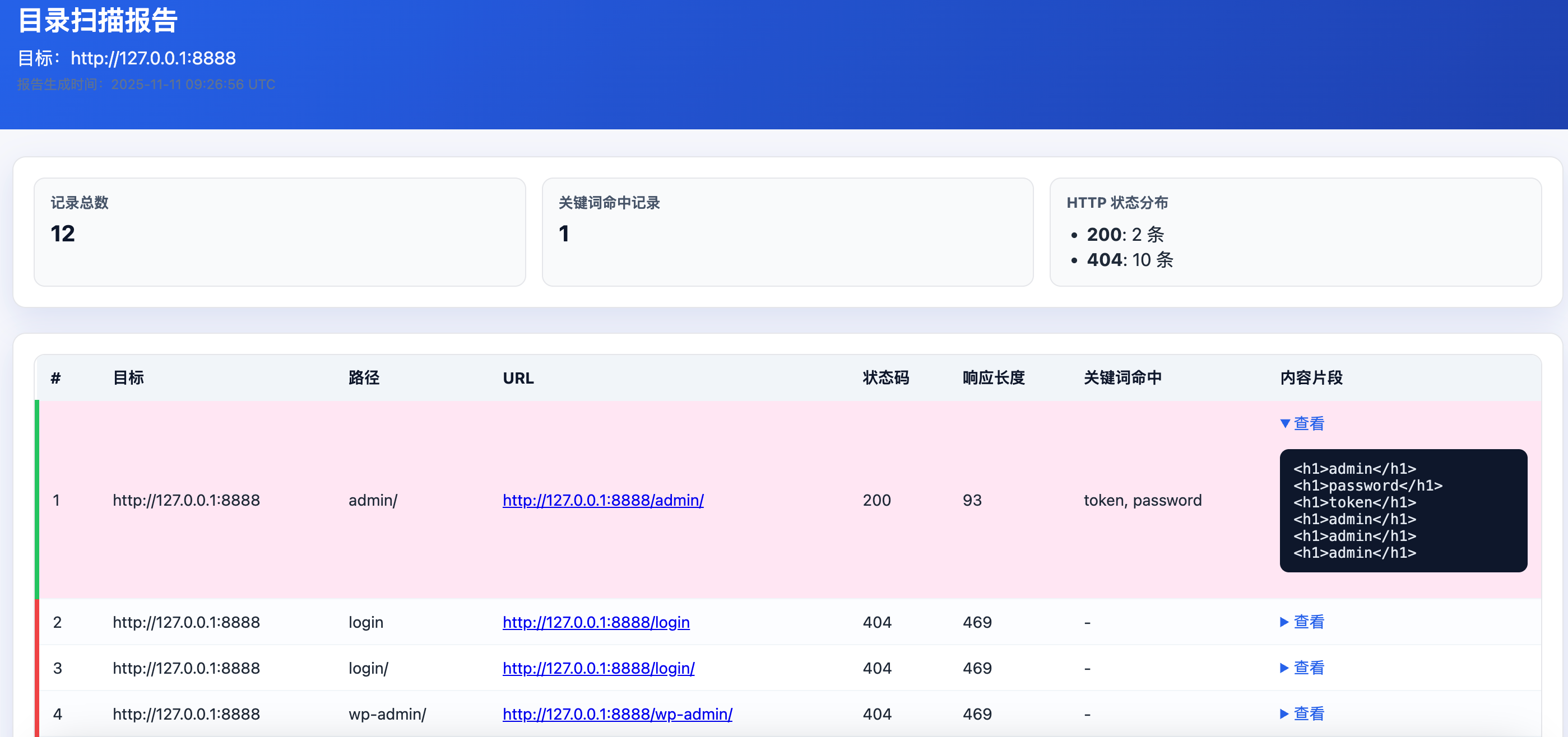Screen dimensions: 1568x737
Task: Click the dark code snippet block
Action: coord(1403,510)
